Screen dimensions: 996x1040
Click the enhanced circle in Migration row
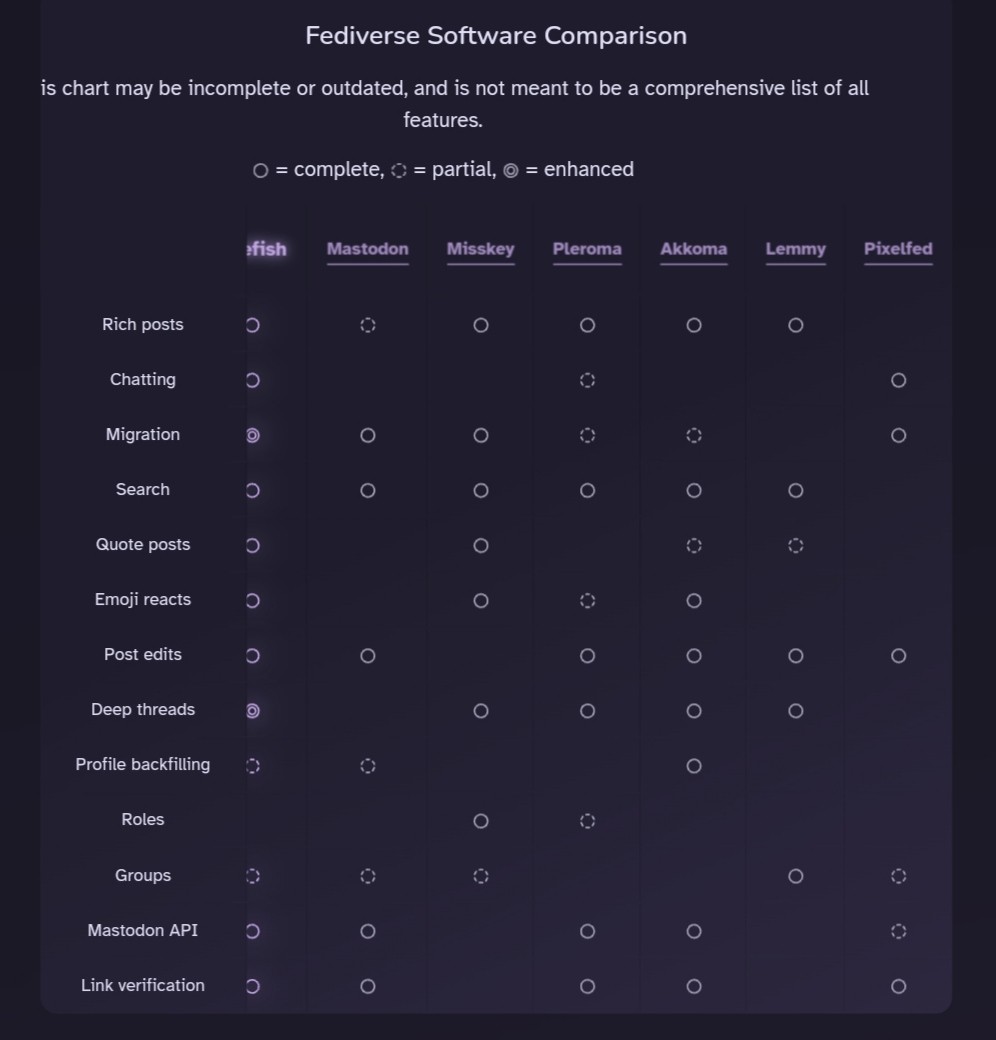(253, 435)
